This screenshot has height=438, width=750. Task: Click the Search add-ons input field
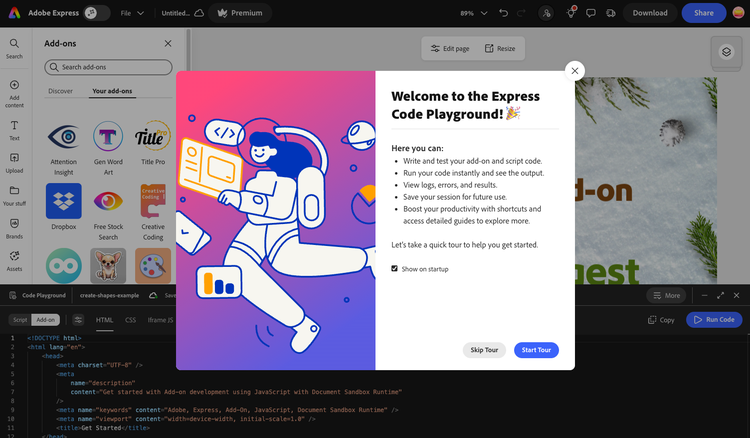110,67
